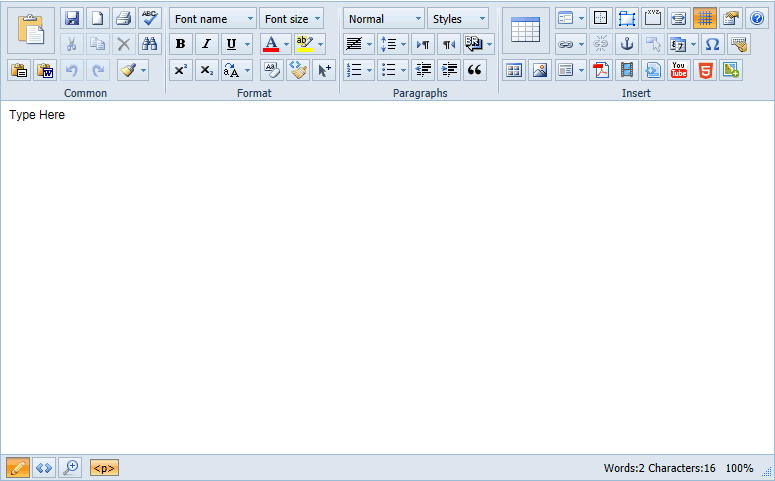Click the Save floppy disk icon
The image size is (775, 481).
71,18
